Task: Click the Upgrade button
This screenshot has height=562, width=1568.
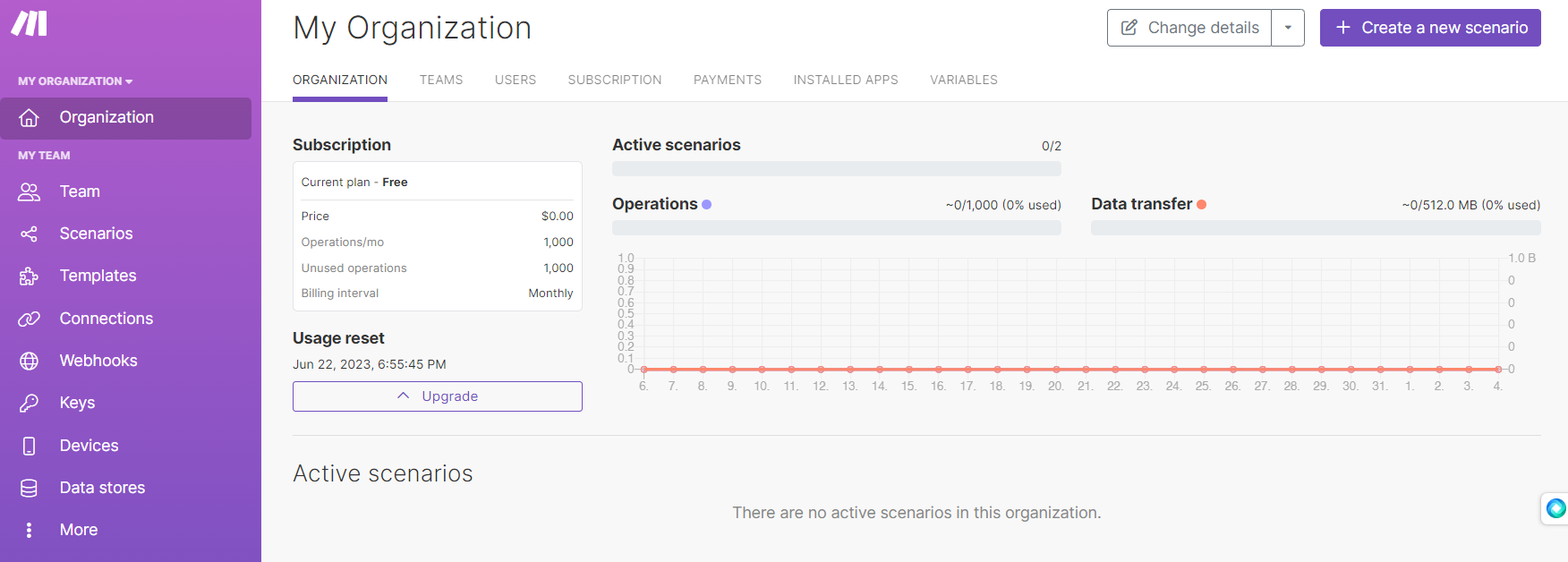Action: [438, 396]
